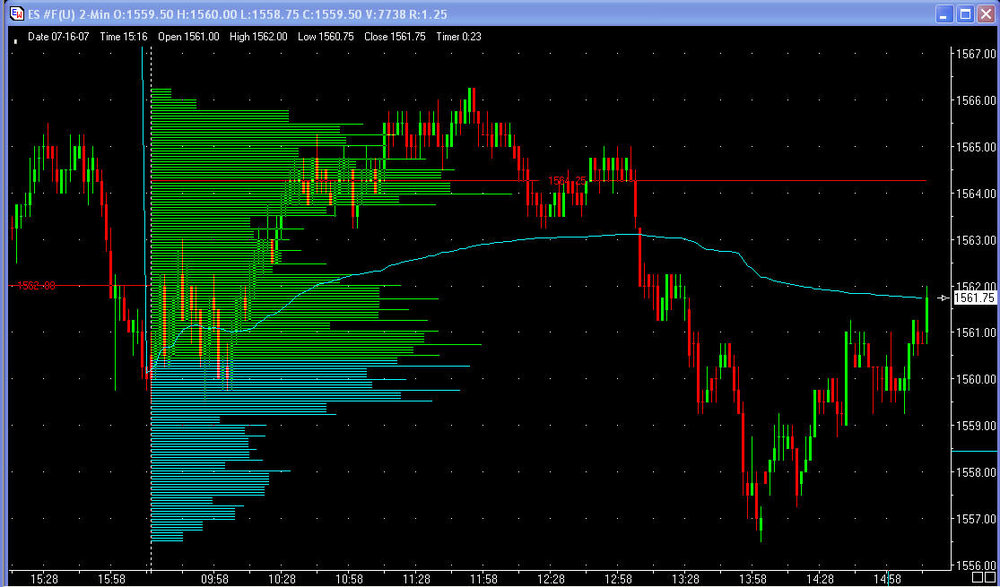Click the 1563.00 price axis label
The height and width of the screenshot is (587, 1000).
(x=974, y=241)
